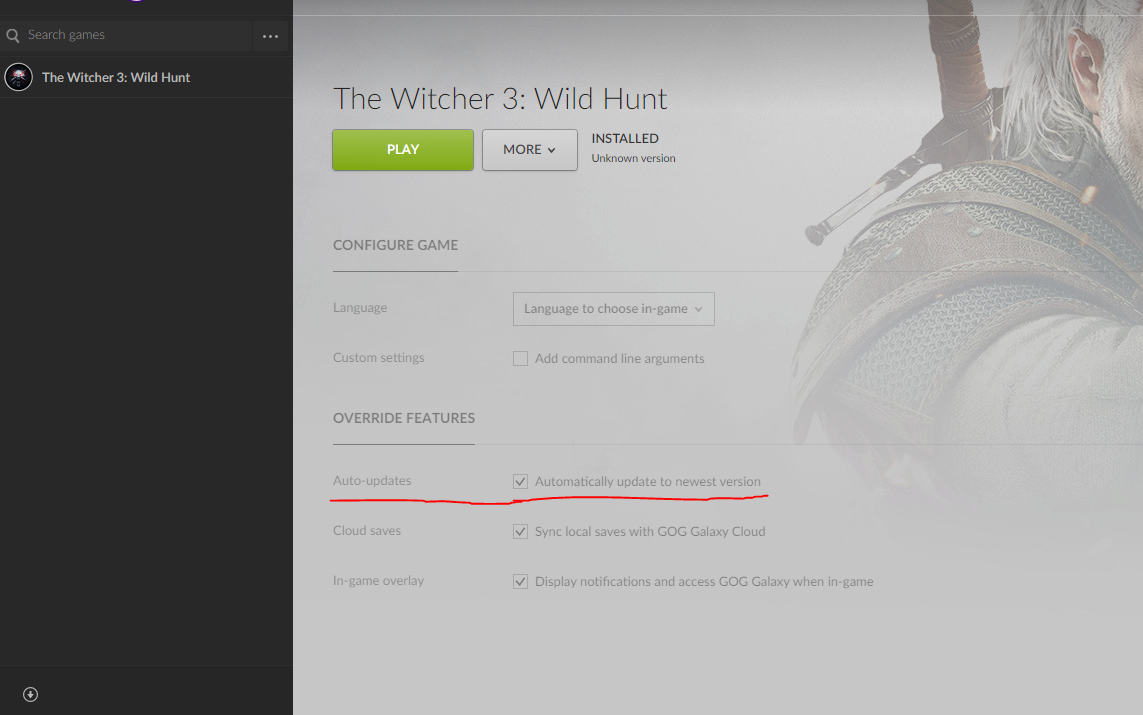This screenshot has height=715, width=1143.
Task: Turn off in-game overlay notifications checkbox
Action: pos(520,582)
